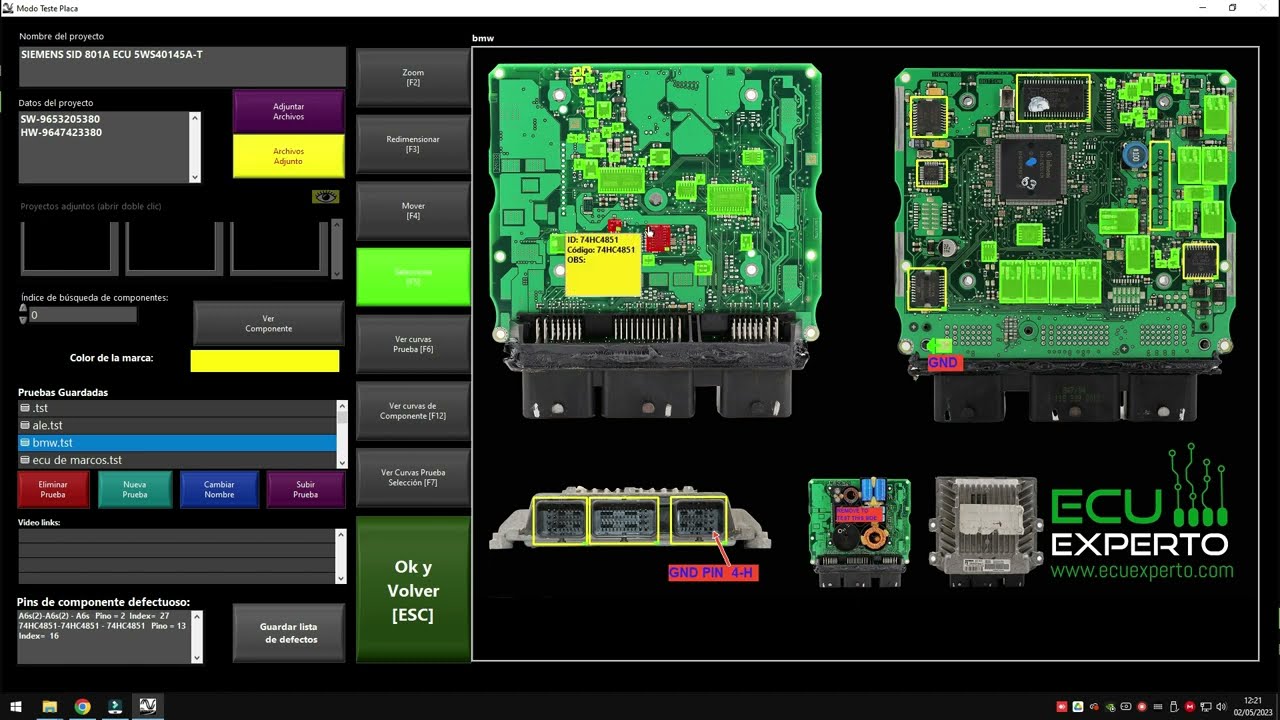Click the large processor chip on right board
The image size is (1280, 720).
coord(1032,170)
